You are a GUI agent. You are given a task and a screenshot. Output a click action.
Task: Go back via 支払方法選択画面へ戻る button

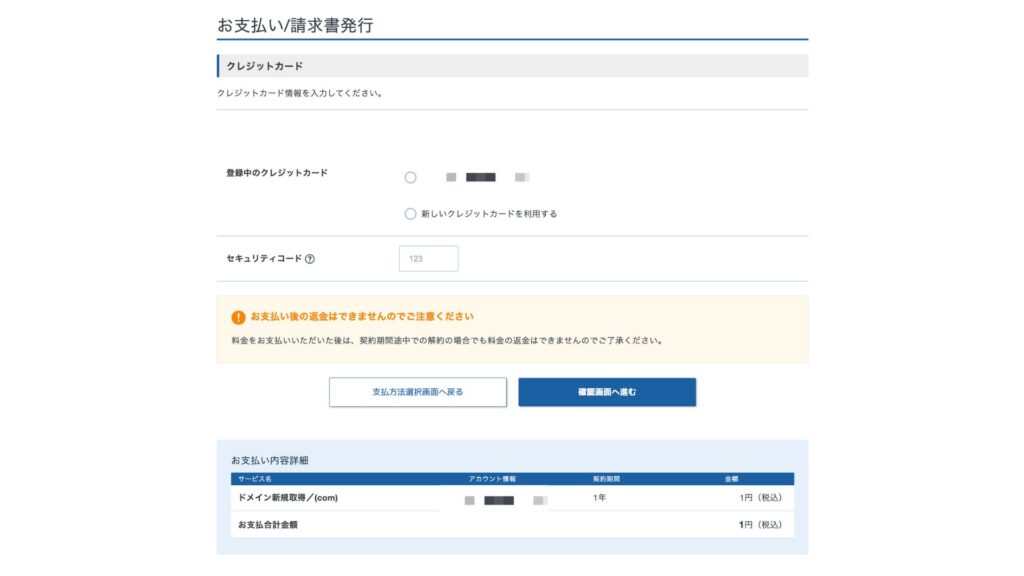coord(418,392)
